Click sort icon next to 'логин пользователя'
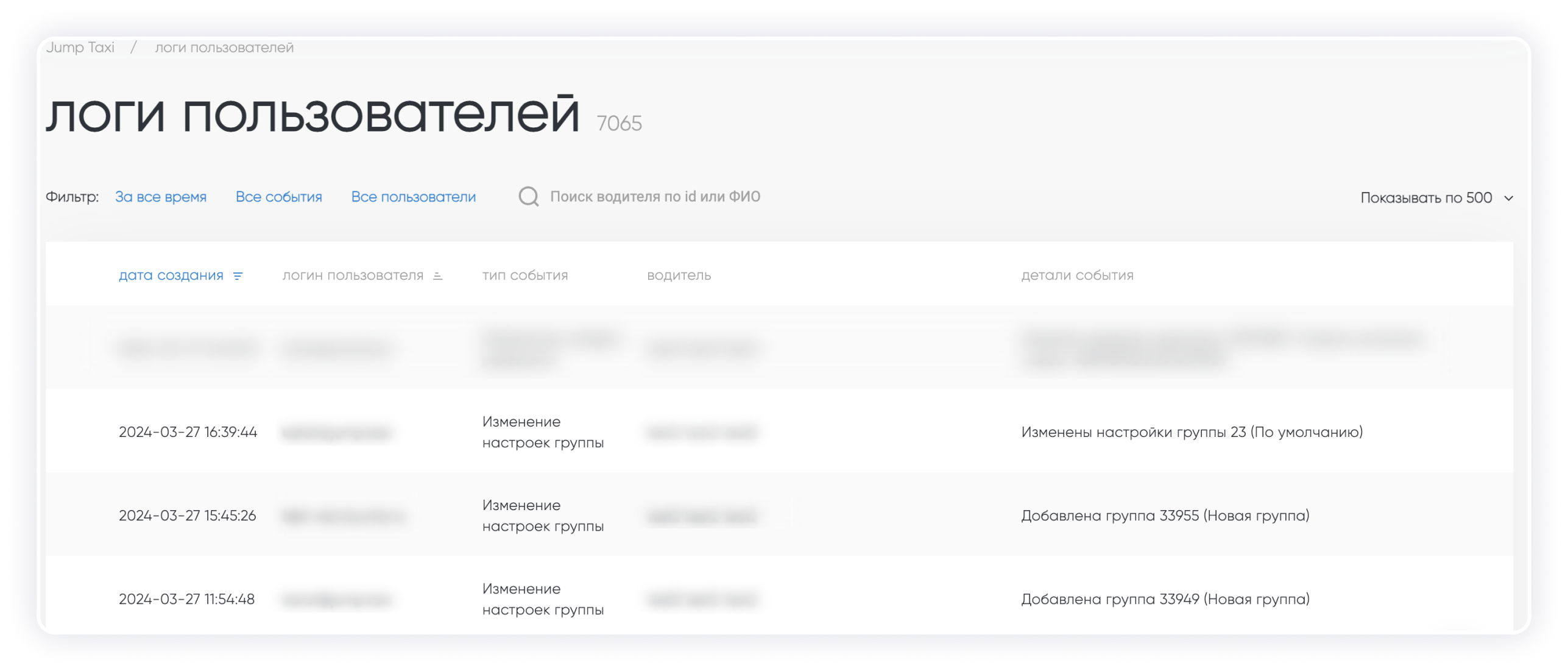The height and width of the screenshot is (671, 1568). tap(437, 276)
